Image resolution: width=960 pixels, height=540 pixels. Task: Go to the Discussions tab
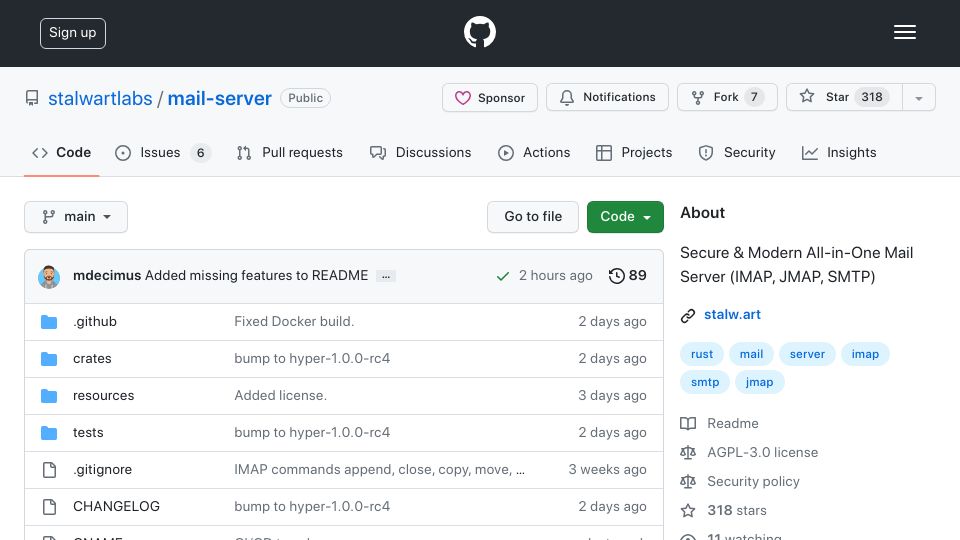(421, 152)
